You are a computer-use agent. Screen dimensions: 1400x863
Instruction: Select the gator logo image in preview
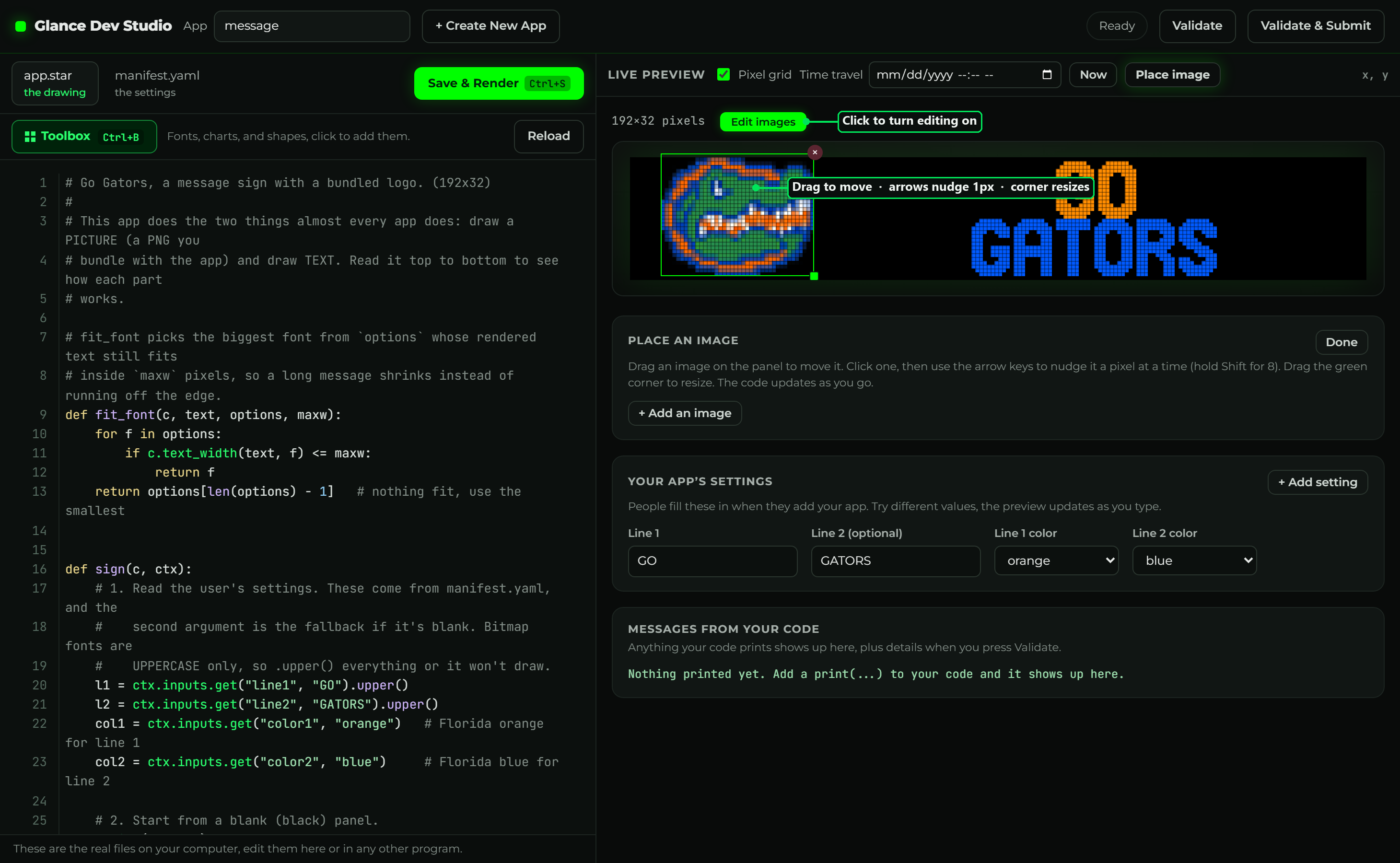pyautogui.click(x=737, y=215)
